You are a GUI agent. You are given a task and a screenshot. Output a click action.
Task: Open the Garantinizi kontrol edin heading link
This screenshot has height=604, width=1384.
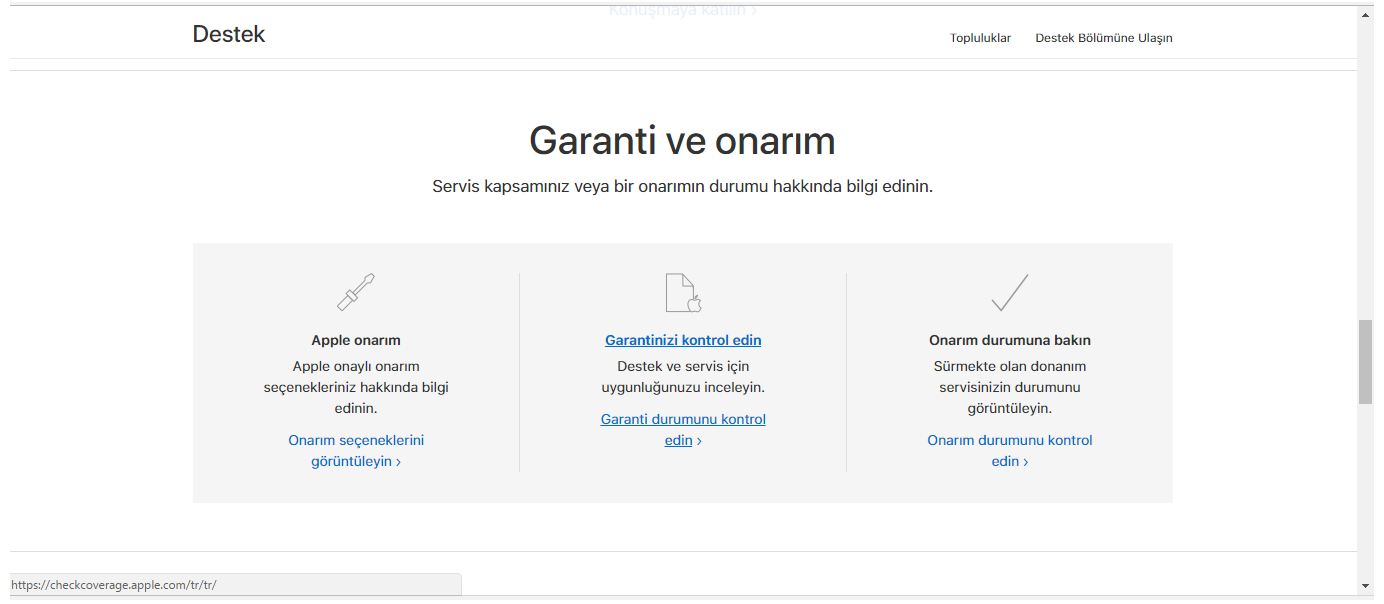tap(683, 340)
